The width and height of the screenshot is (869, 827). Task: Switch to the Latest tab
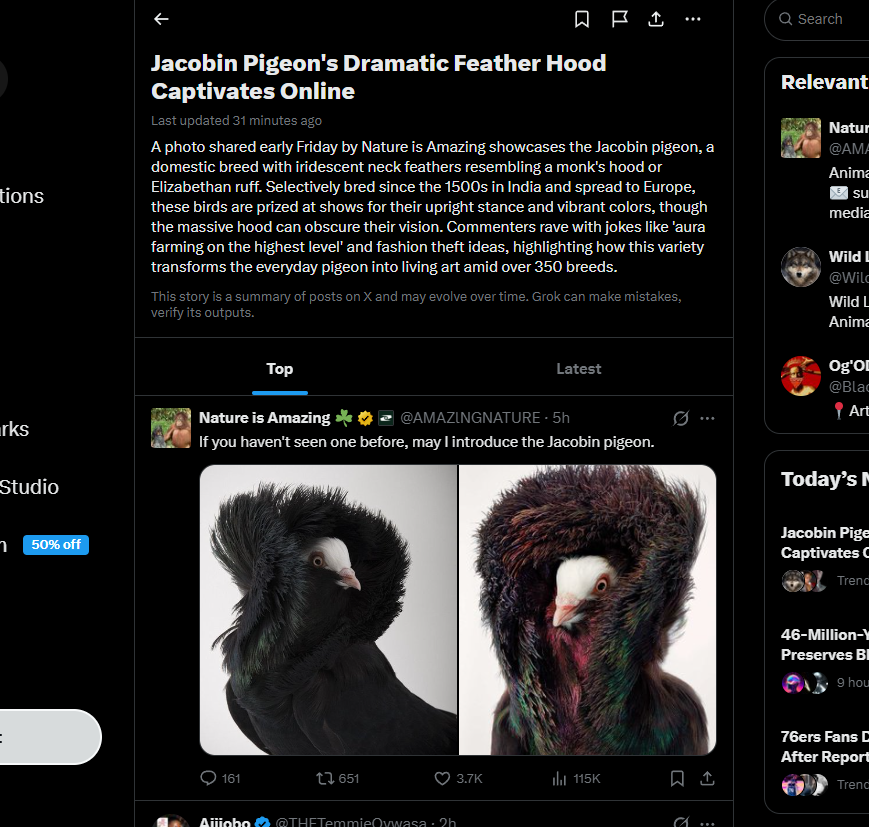pos(579,369)
